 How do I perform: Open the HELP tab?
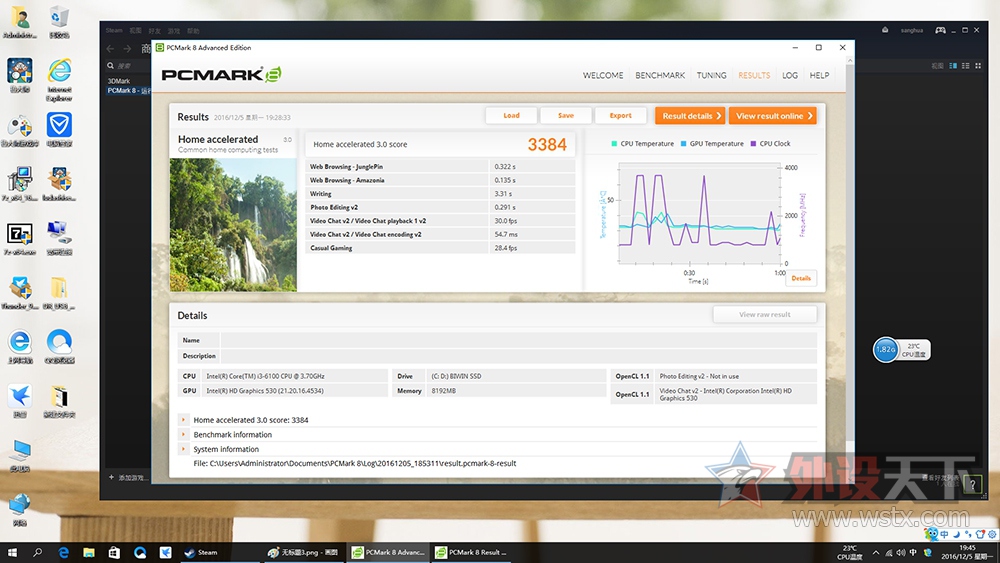[820, 75]
